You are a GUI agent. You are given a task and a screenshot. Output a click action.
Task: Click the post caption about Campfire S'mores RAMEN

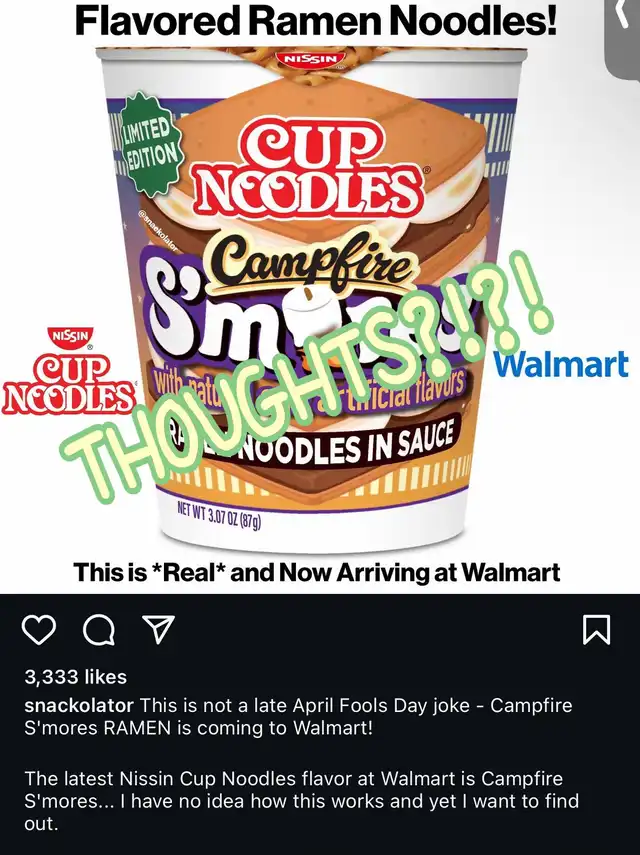[298, 716]
